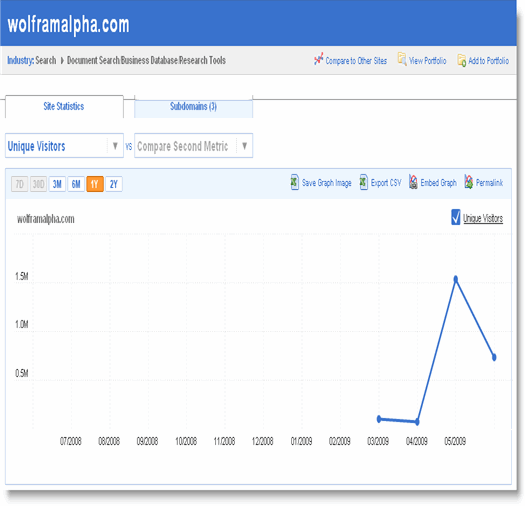Screen dimensions: 525x506
Task: Select the 3M time range
Action: point(57,184)
